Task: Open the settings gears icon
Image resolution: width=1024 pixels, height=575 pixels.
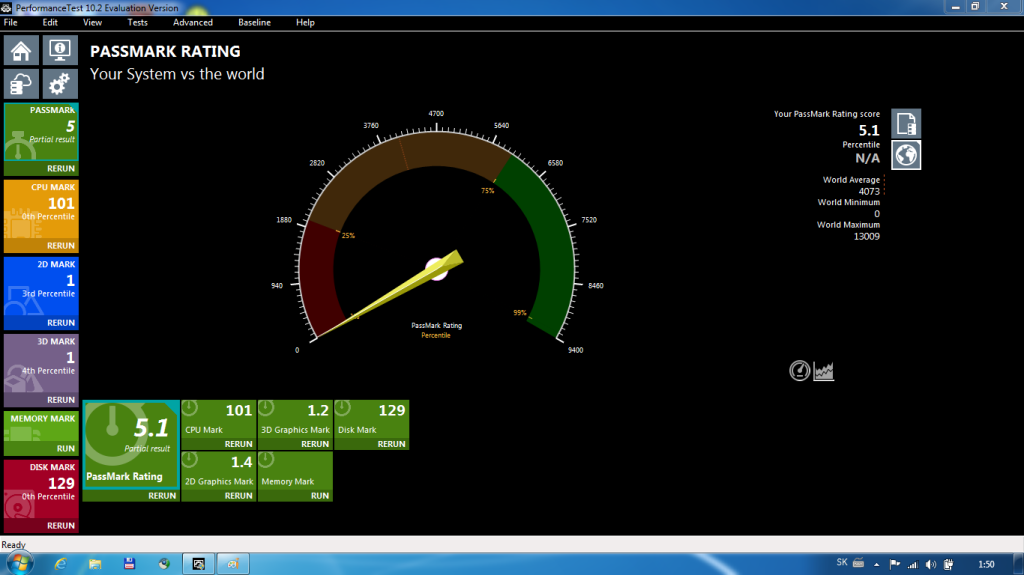Action: pos(59,84)
